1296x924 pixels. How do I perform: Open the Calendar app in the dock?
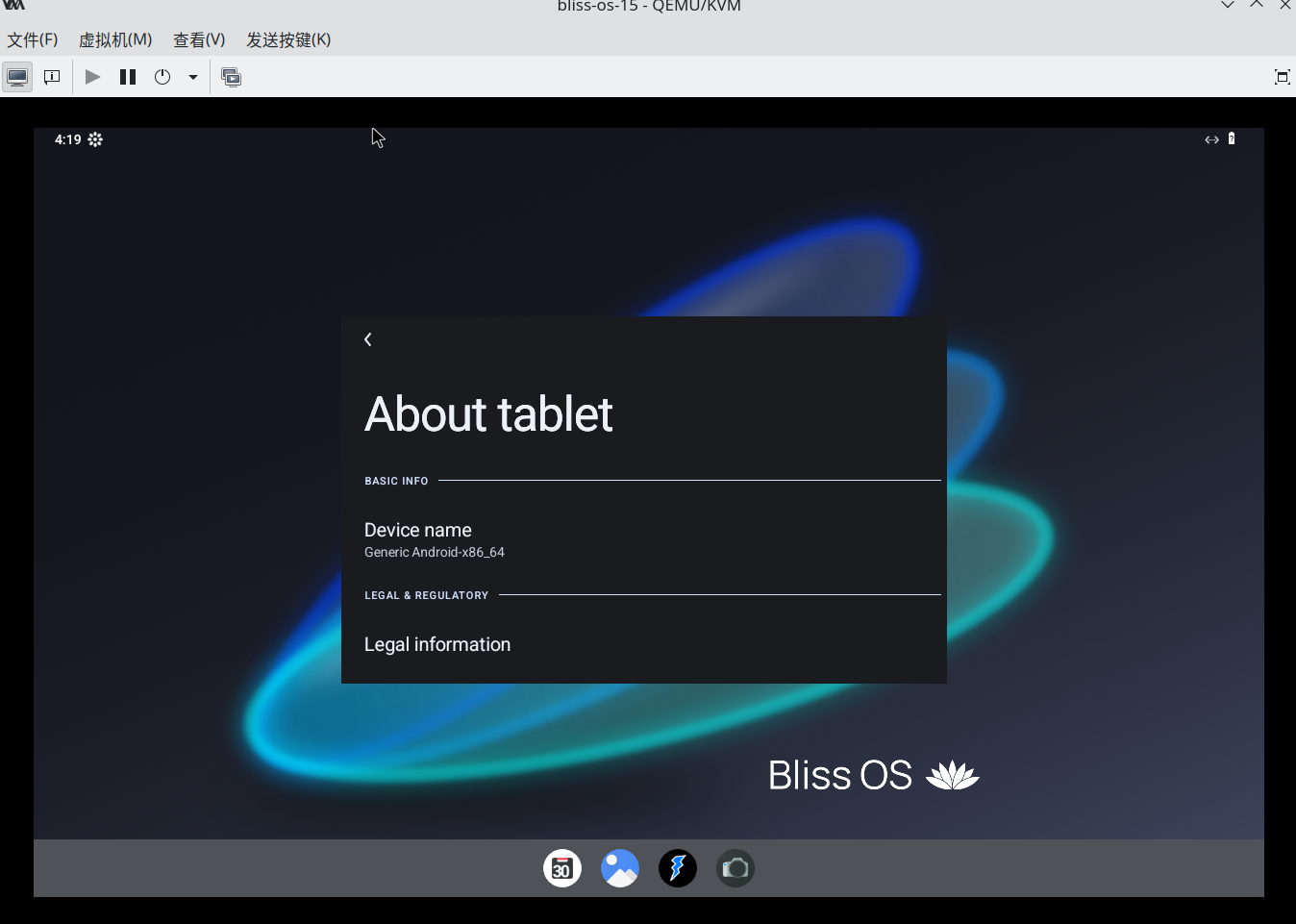click(562, 868)
